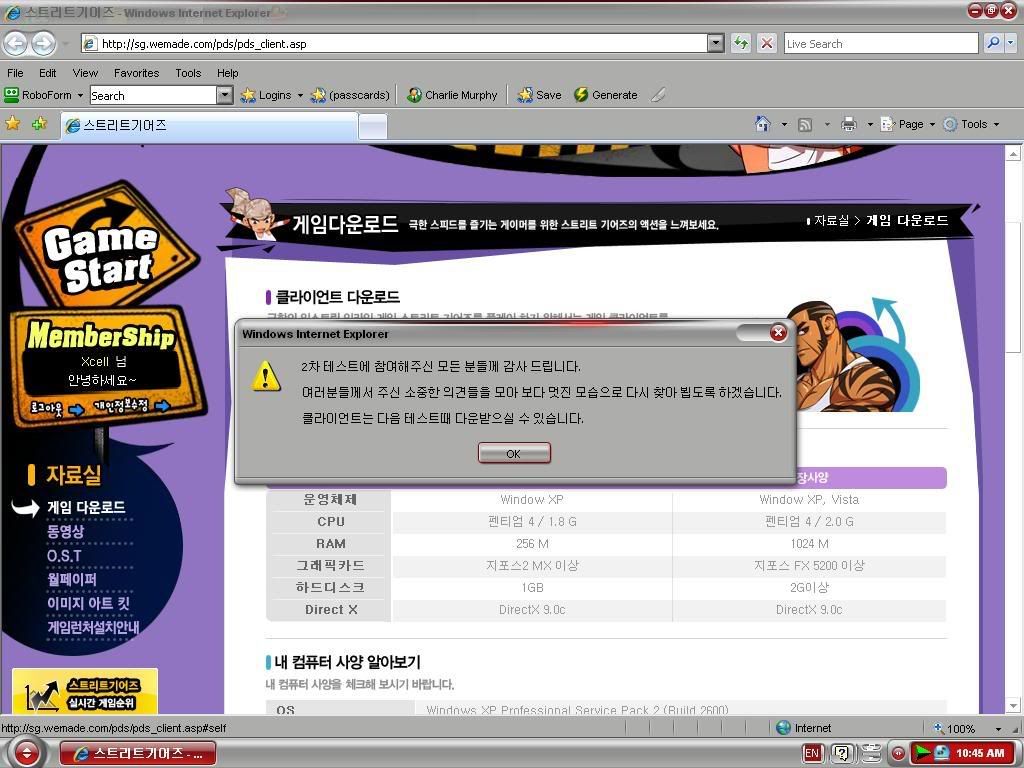The image size is (1024, 768).
Task: Open the Favorites menu
Action: [136, 73]
